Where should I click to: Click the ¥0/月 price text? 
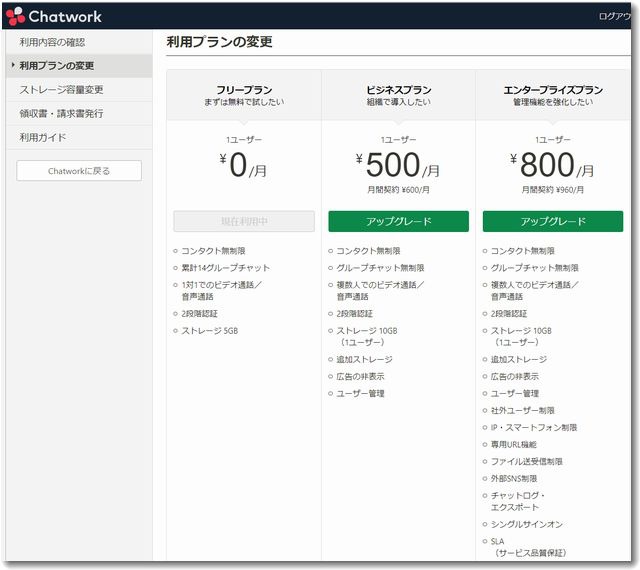click(244, 166)
